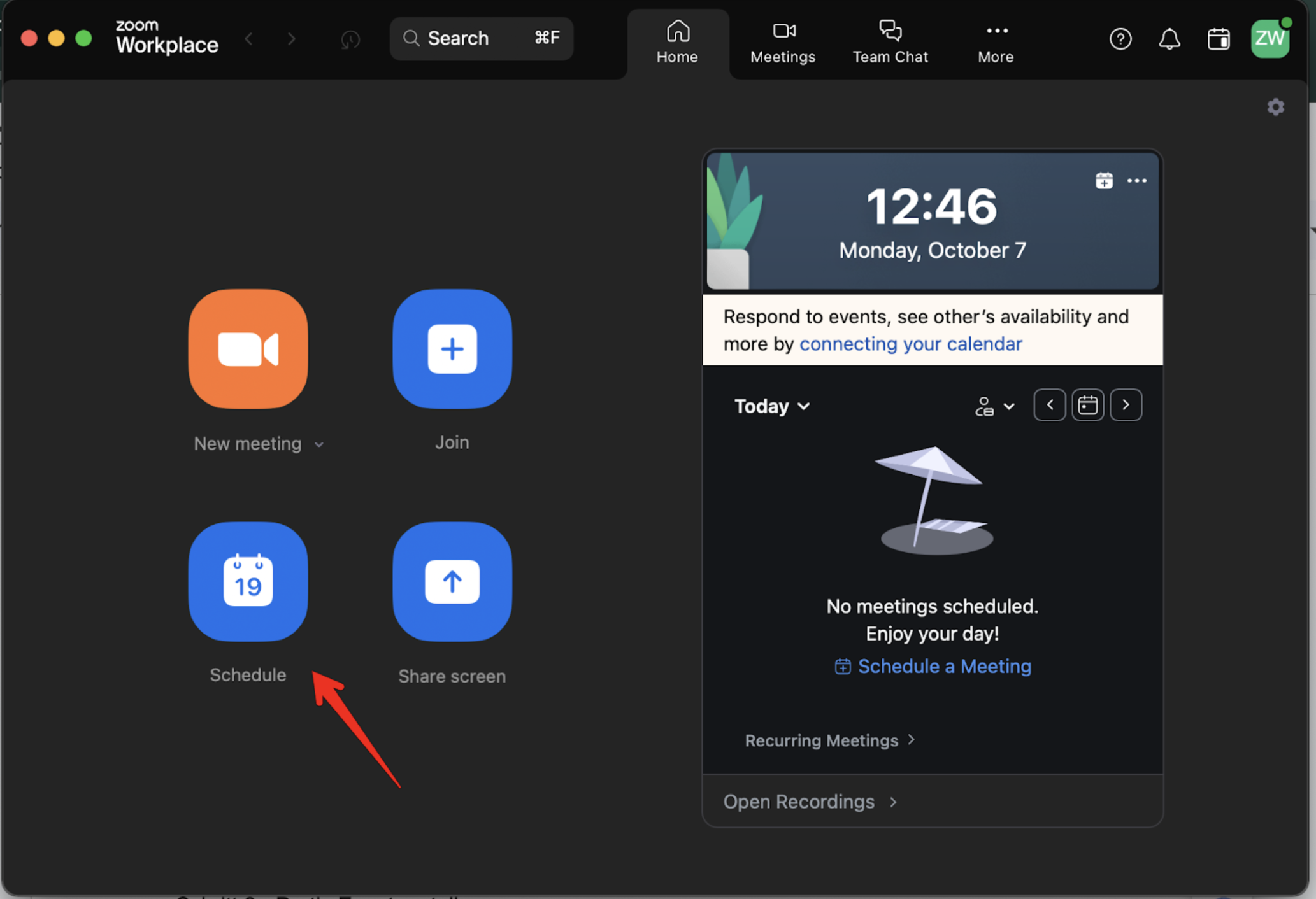
Task: Expand the New meeting dropdown arrow
Action: click(319, 444)
